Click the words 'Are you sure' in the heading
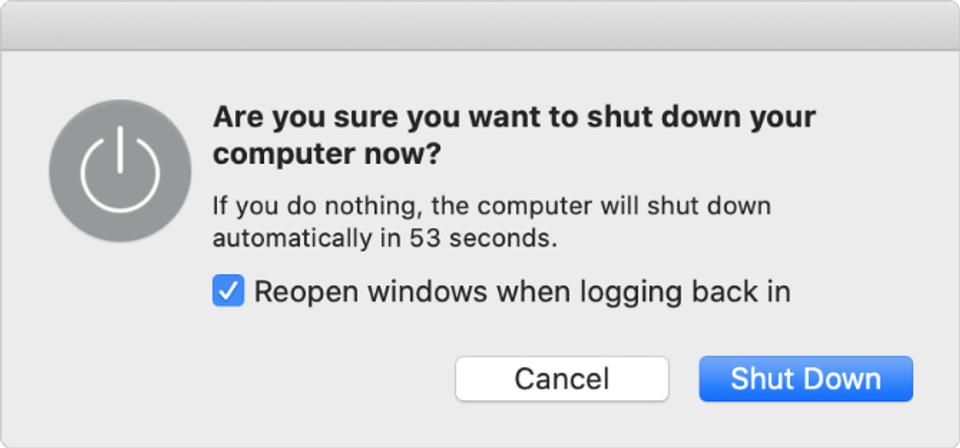This screenshot has width=960, height=448. tap(305, 118)
